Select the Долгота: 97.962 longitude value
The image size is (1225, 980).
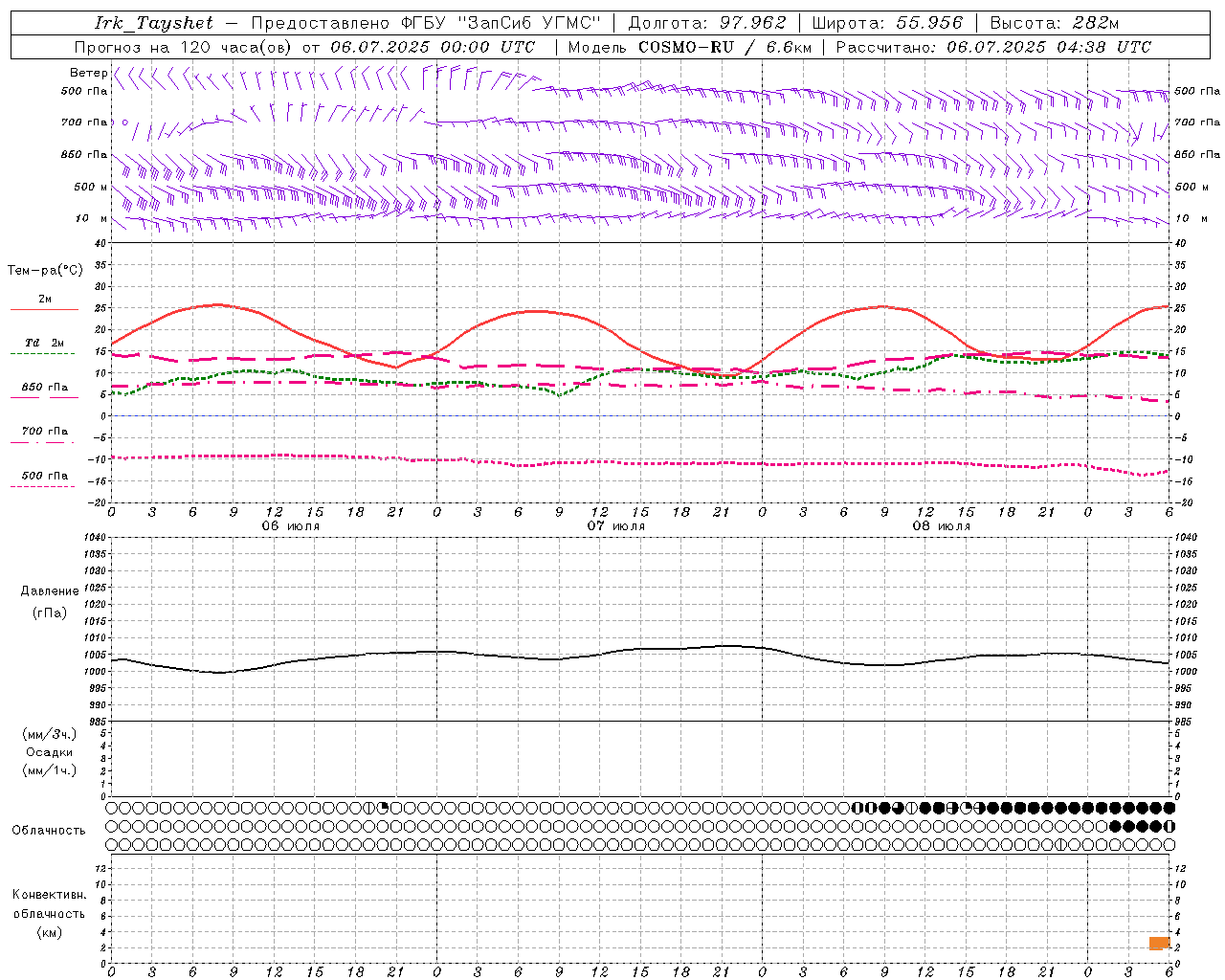pos(707,23)
